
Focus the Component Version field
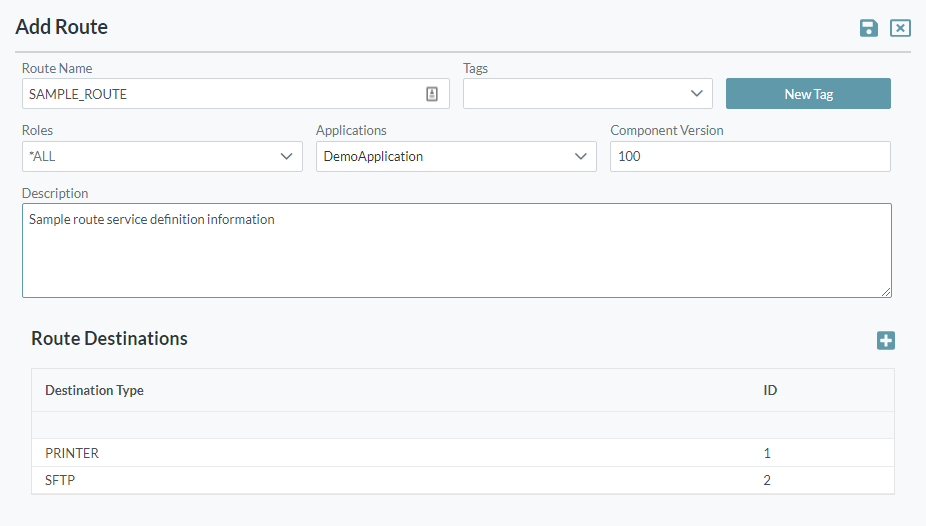(749, 156)
